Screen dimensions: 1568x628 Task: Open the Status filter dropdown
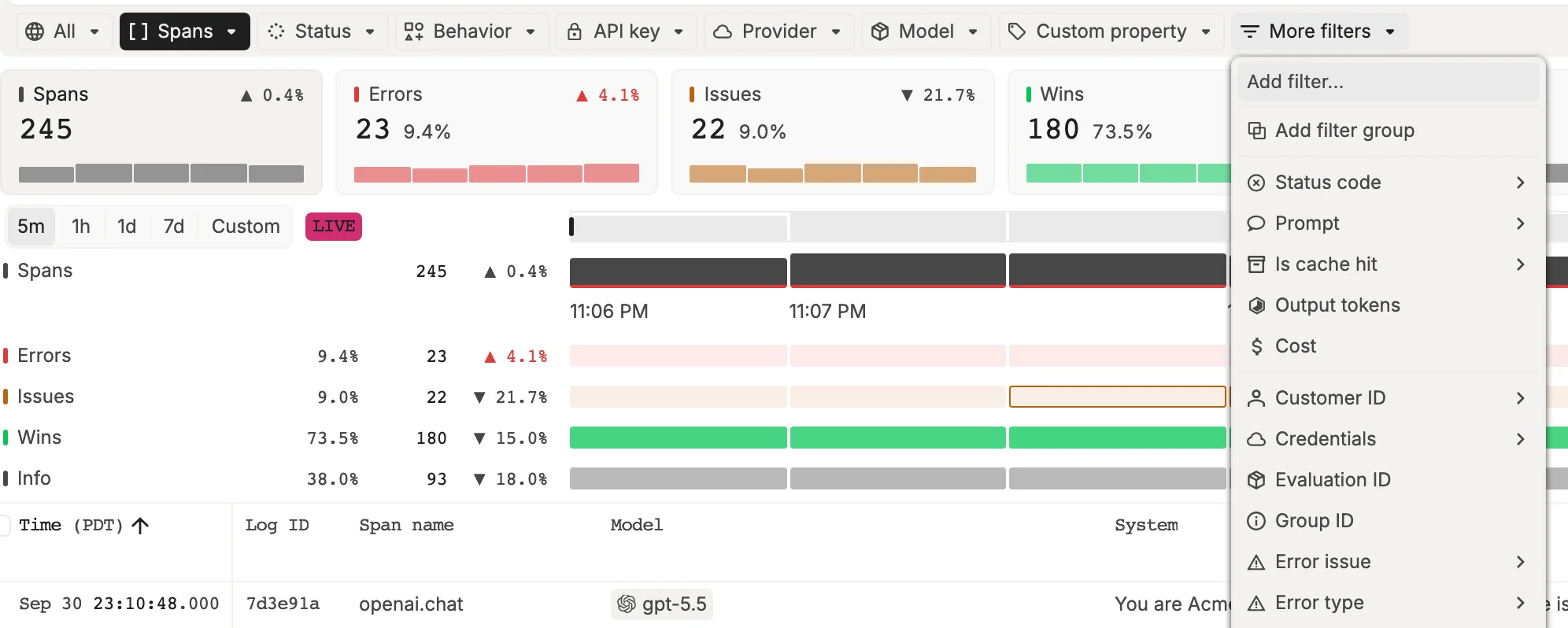coord(323,31)
